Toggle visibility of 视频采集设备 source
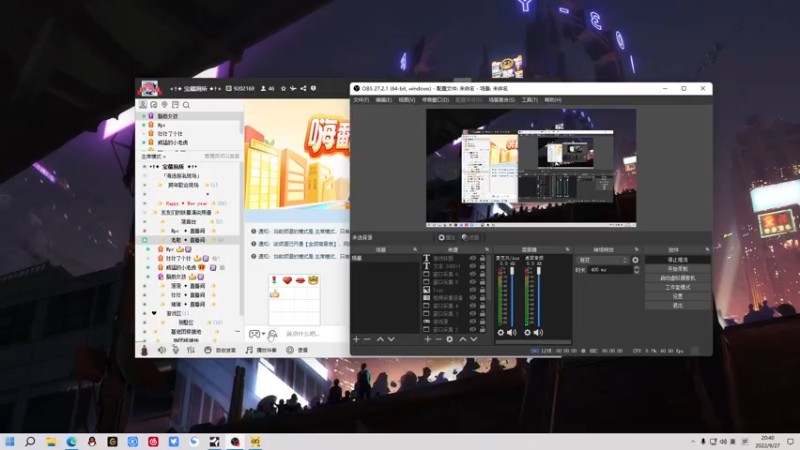Image resolution: width=800 pixels, height=450 pixels. [472, 297]
